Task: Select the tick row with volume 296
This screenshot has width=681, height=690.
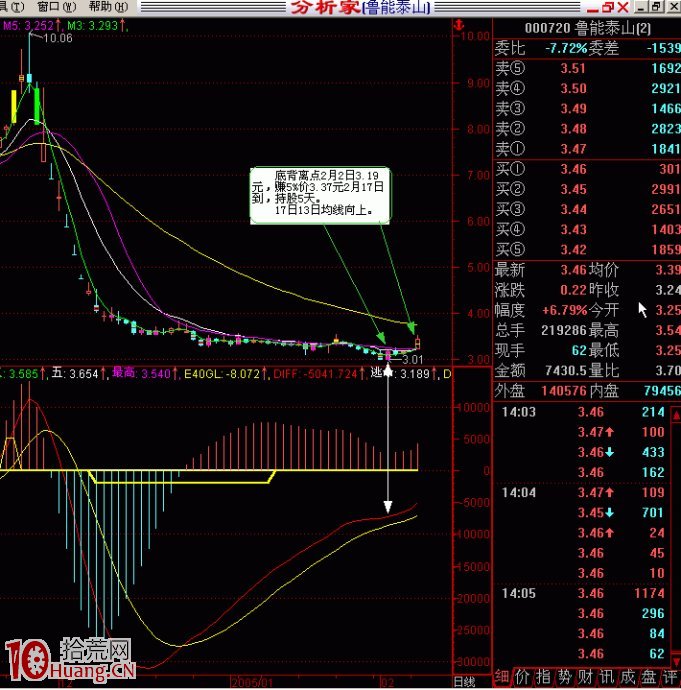Action: (x=585, y=614)
